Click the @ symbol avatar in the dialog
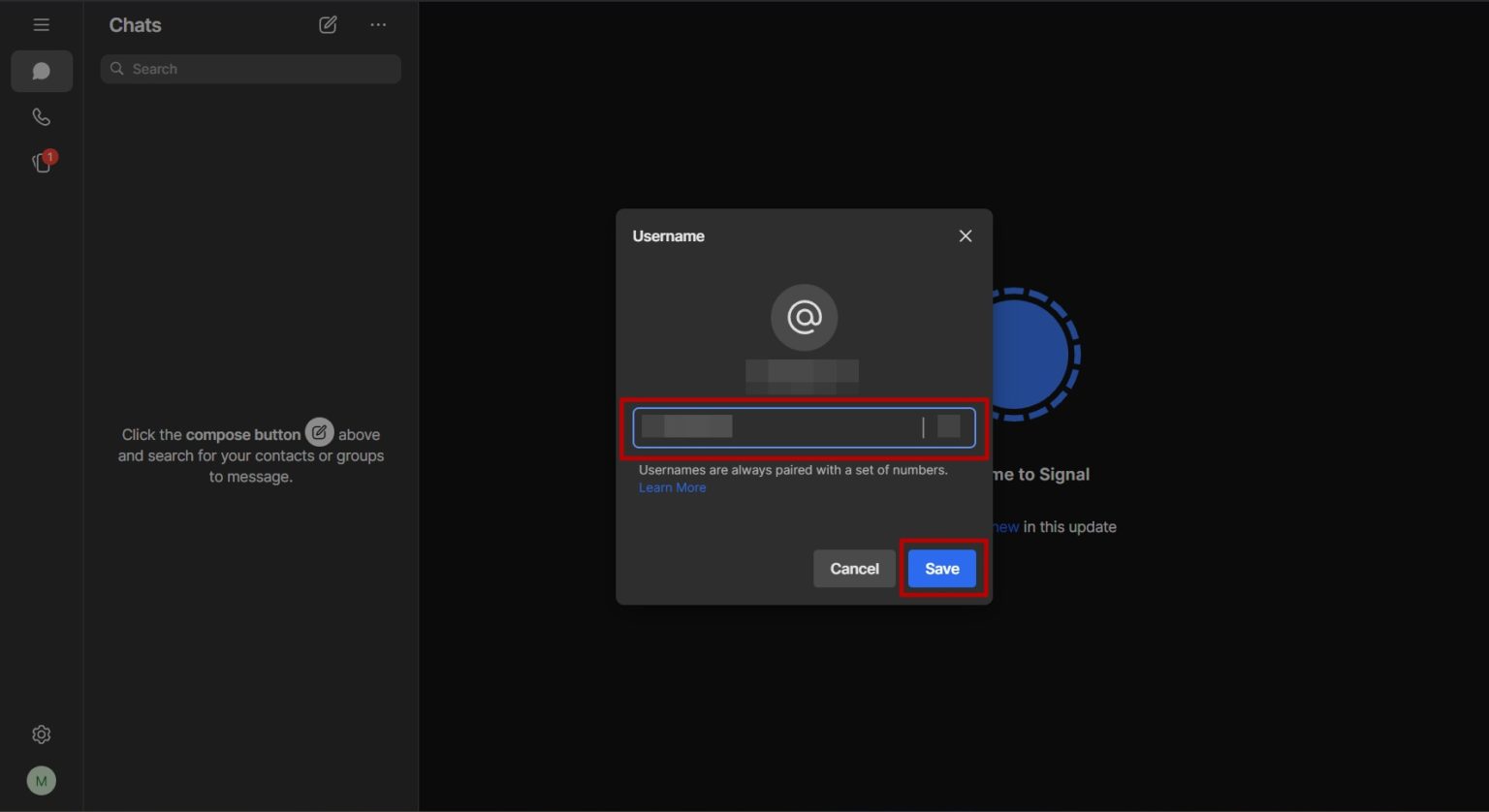 [804, 317]
